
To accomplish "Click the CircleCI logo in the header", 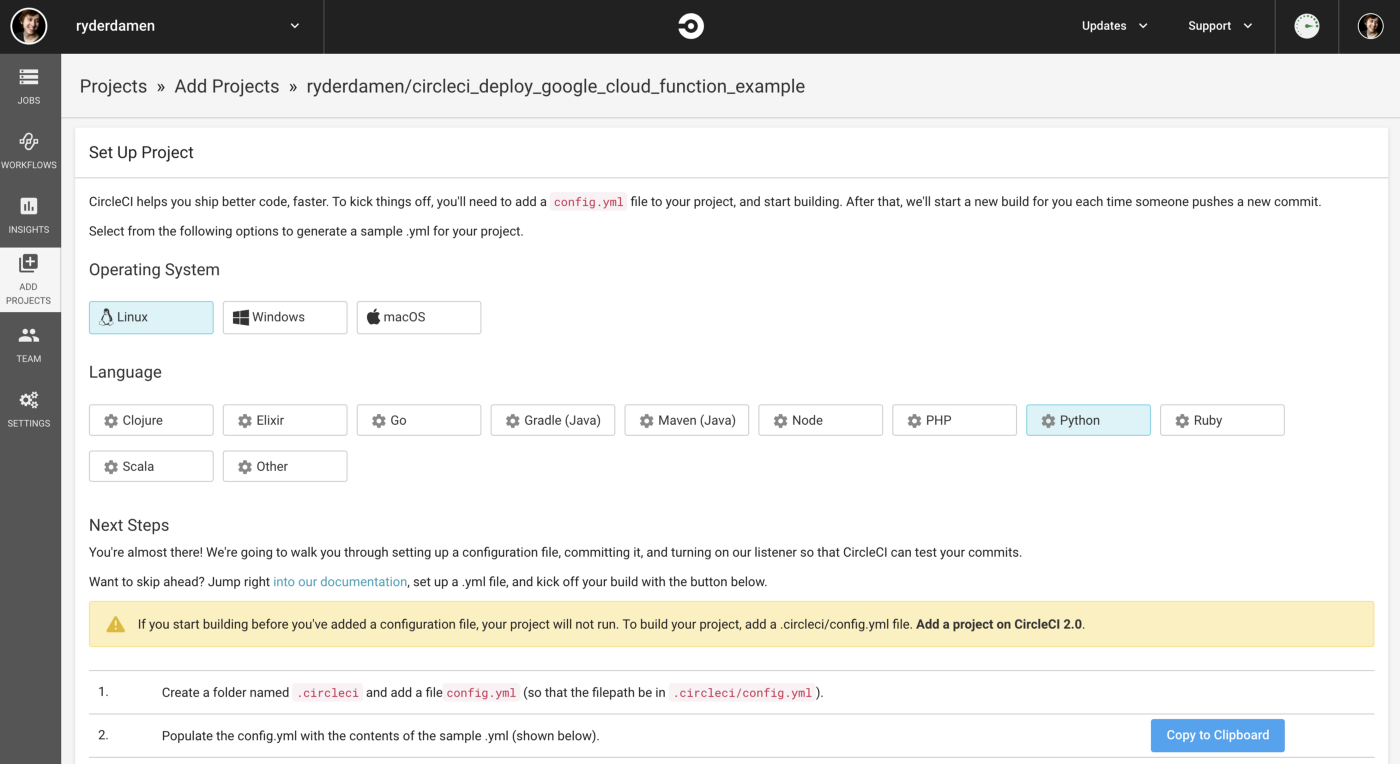I will 691,26.
